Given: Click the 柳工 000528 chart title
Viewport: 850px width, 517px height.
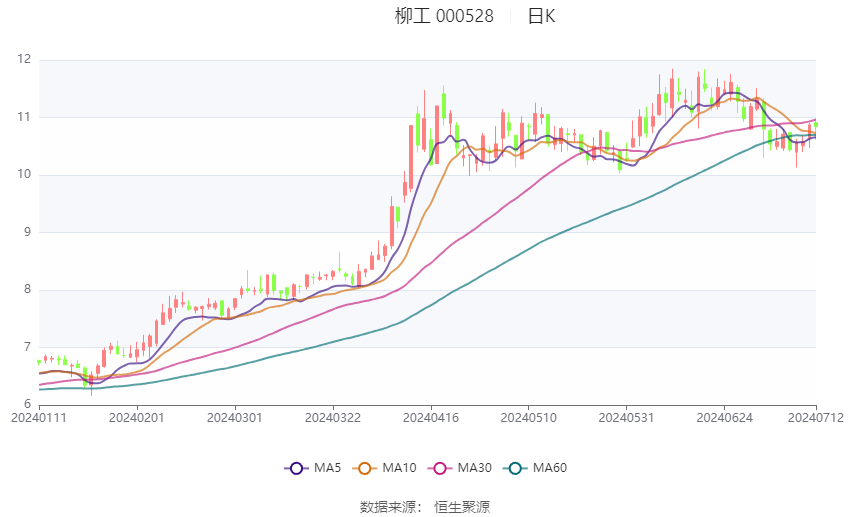Looking at the screenshot, I should pyautogui.click(x=444, y=16).
